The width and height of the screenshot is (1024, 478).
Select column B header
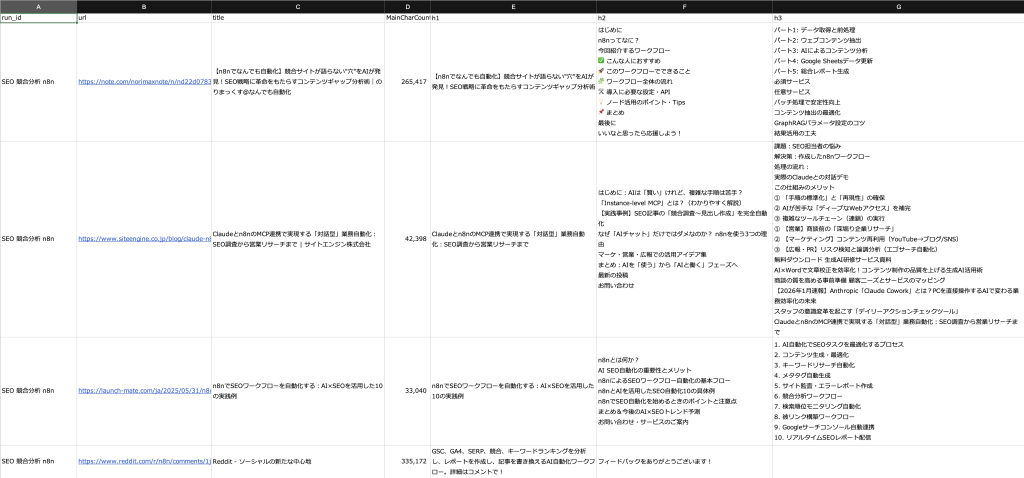coord(144,7)
